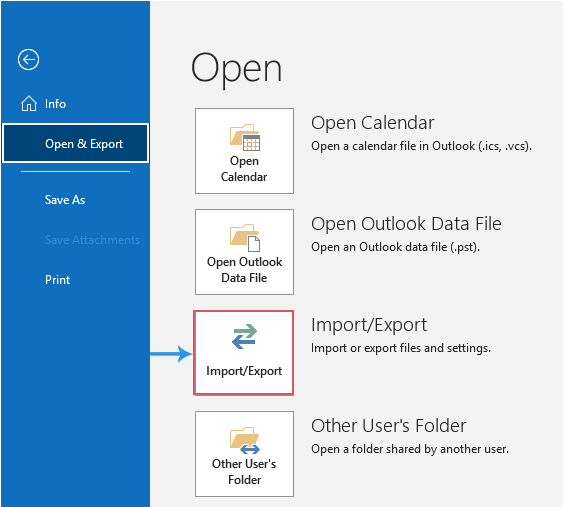Viewport: 563px width, 507px height.
Task: Click the Import/Export heading text
Action: 369,325
